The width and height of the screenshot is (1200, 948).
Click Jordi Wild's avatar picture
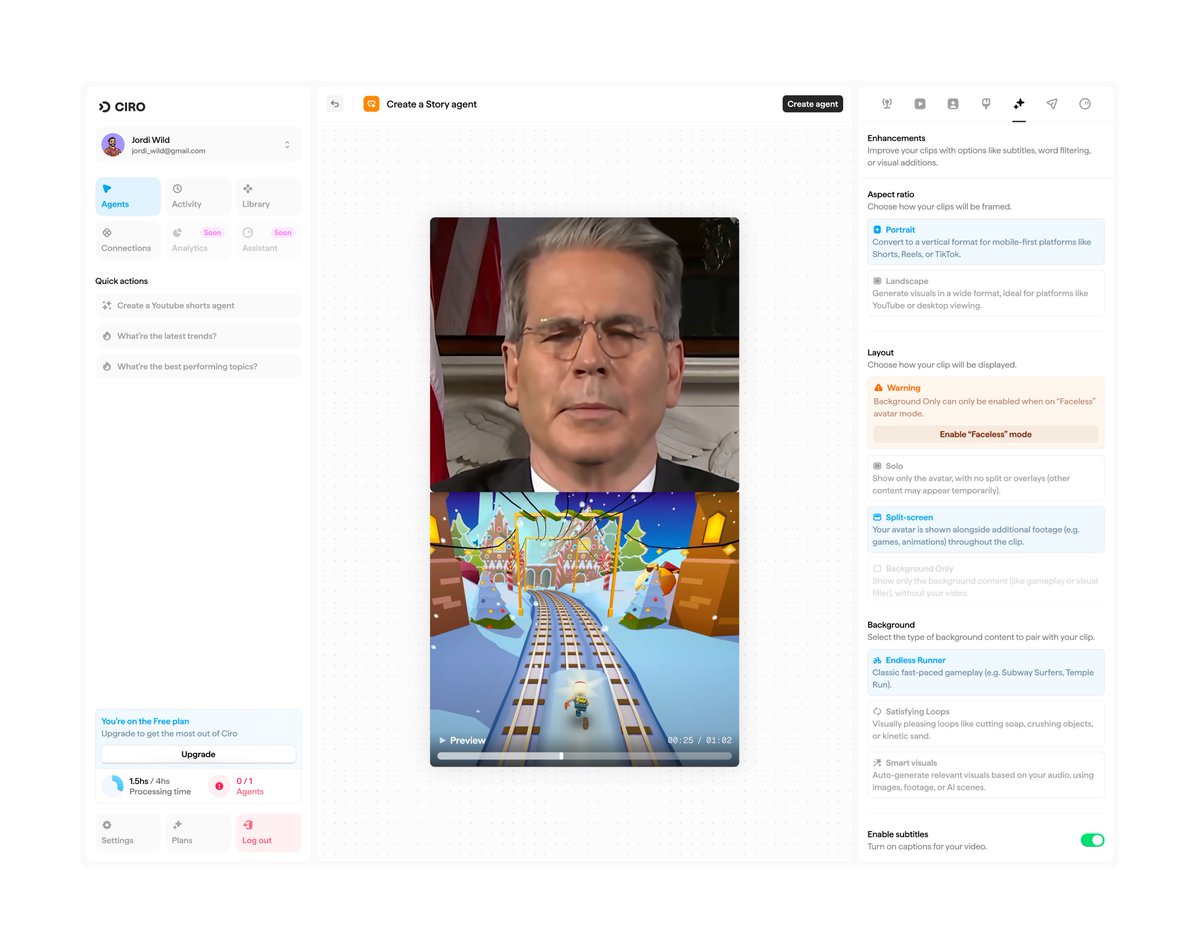pos(113,145)
